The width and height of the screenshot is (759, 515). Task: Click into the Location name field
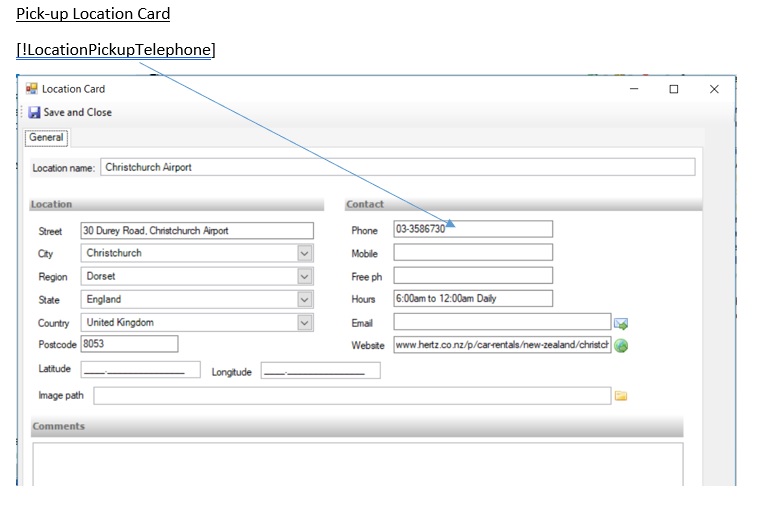pyautogui.click(x=396, y=167)
